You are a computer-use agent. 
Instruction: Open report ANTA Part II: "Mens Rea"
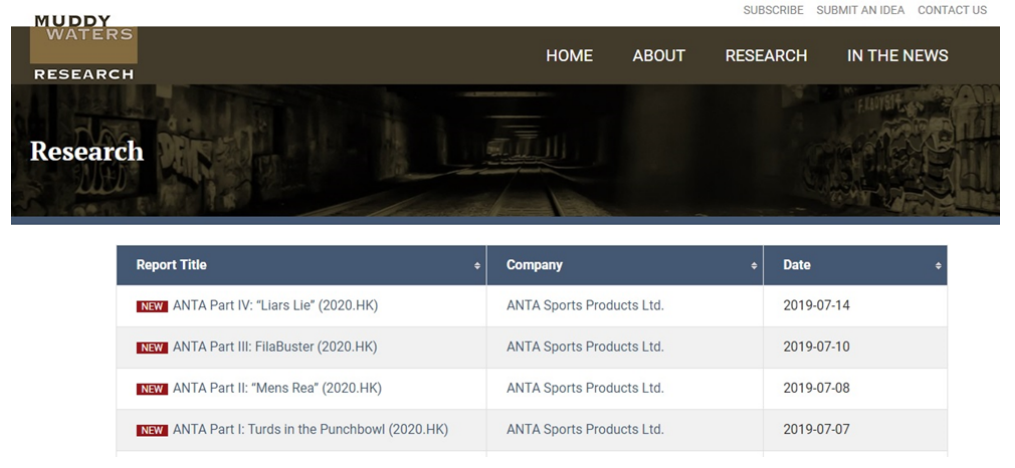coord(277,388)
